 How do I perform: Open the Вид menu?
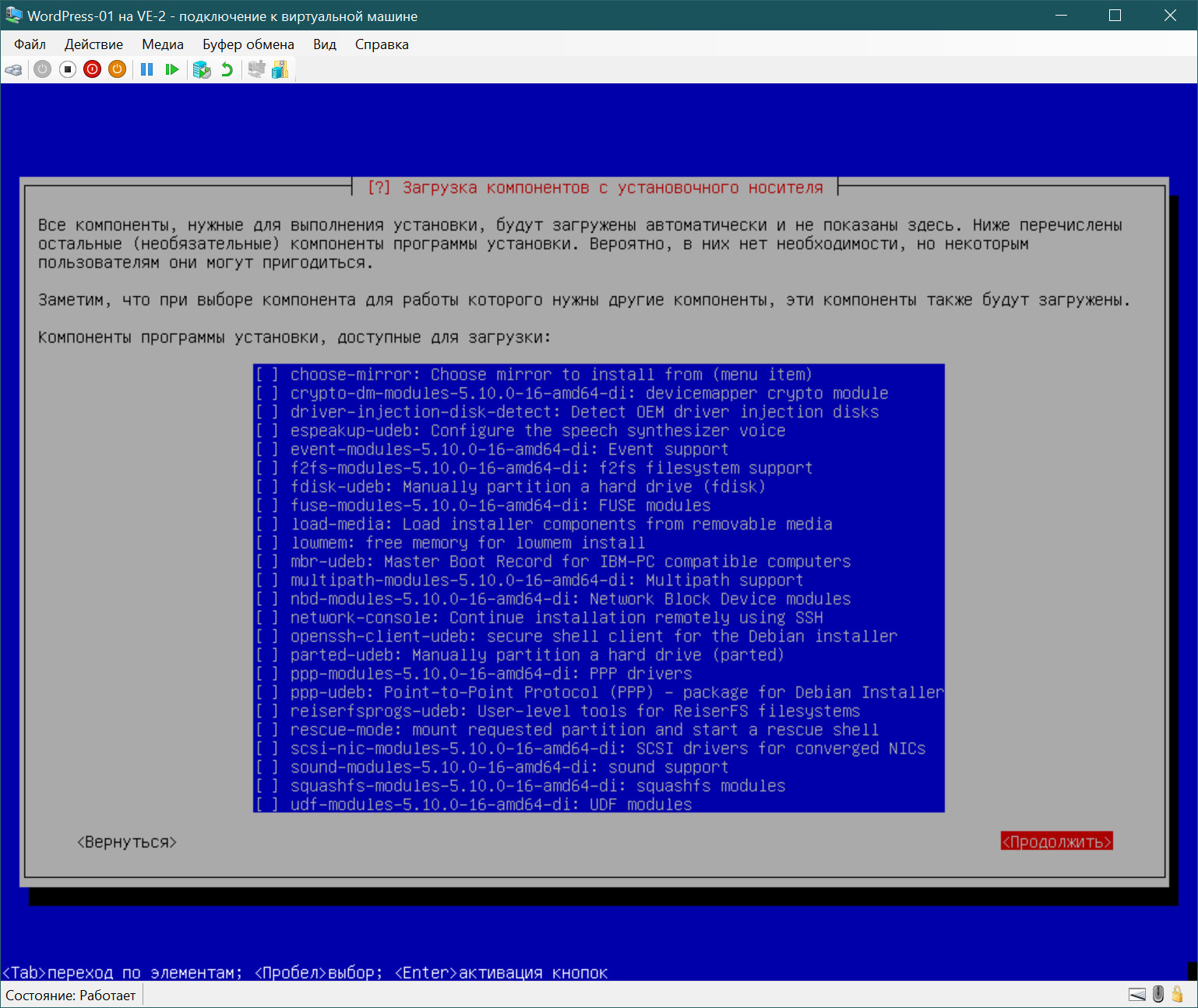click(x=325, y=44)
